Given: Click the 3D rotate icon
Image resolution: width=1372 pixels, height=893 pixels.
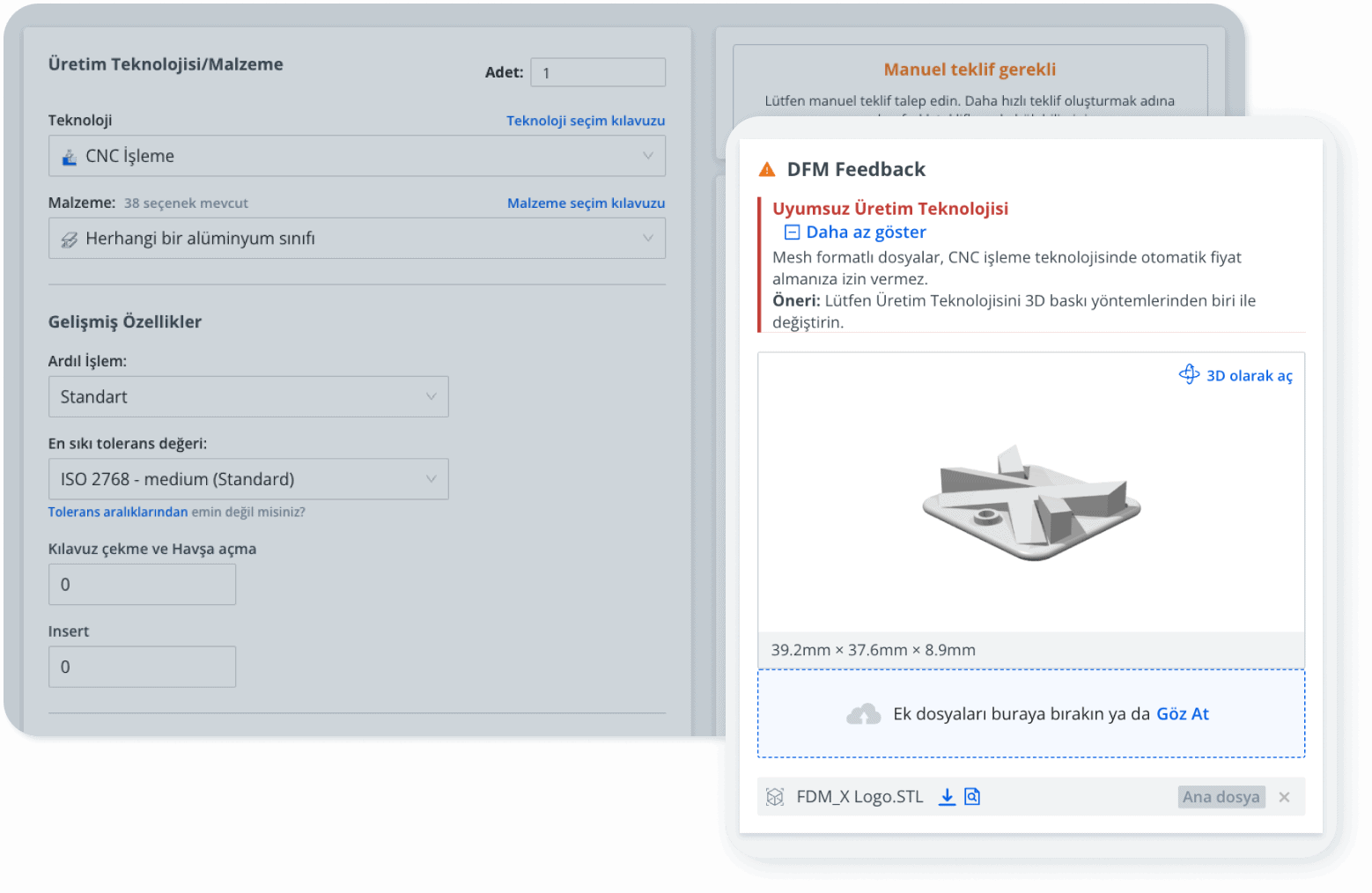Looking at the screenshot, I should tap(1189, 375).
